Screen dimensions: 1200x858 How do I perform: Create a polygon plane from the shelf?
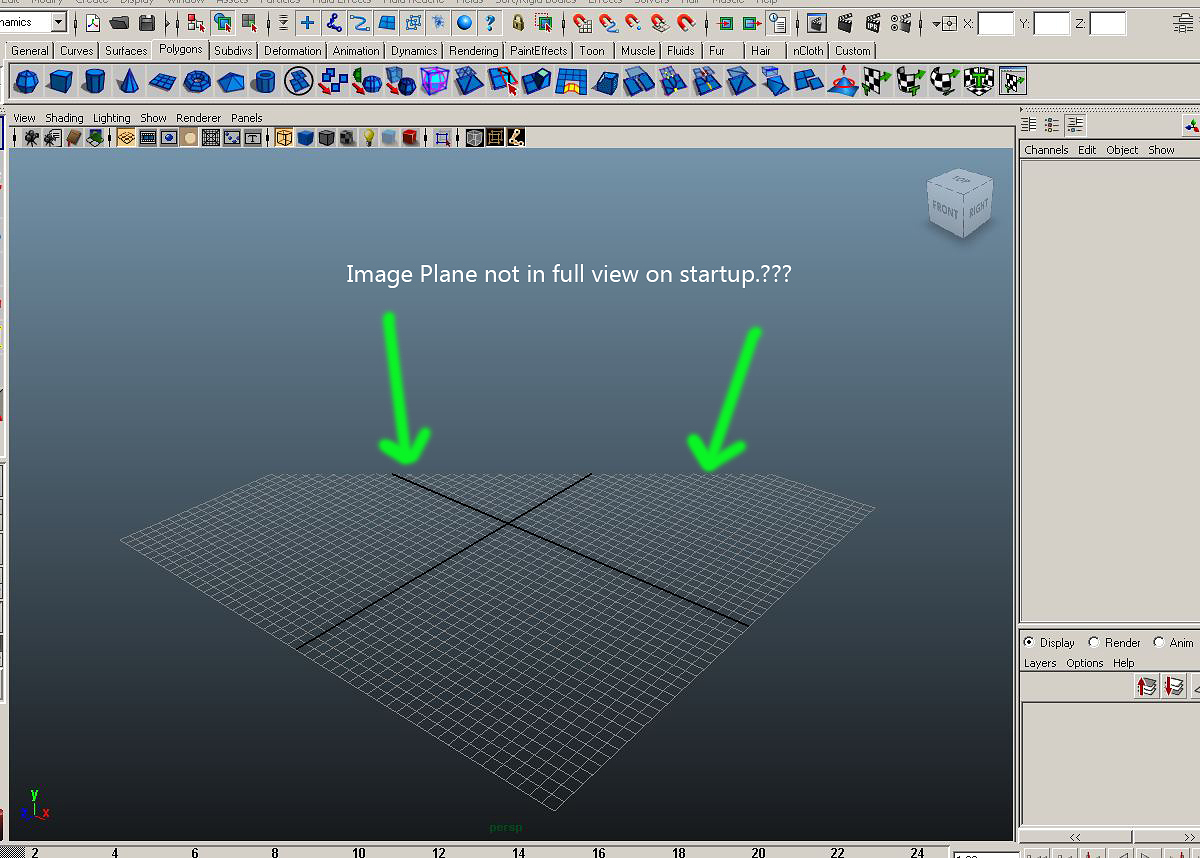click(163, 81)
